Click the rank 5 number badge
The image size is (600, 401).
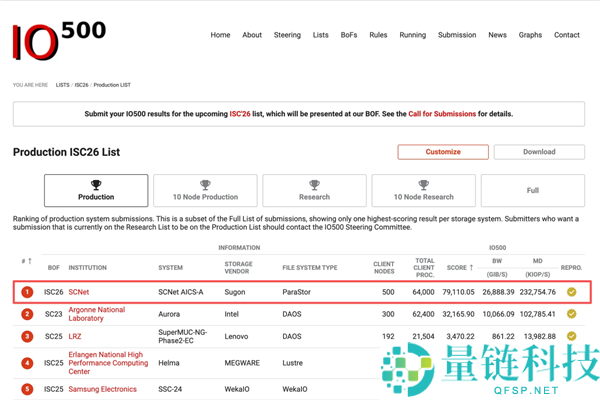click(x=27, y=389)
